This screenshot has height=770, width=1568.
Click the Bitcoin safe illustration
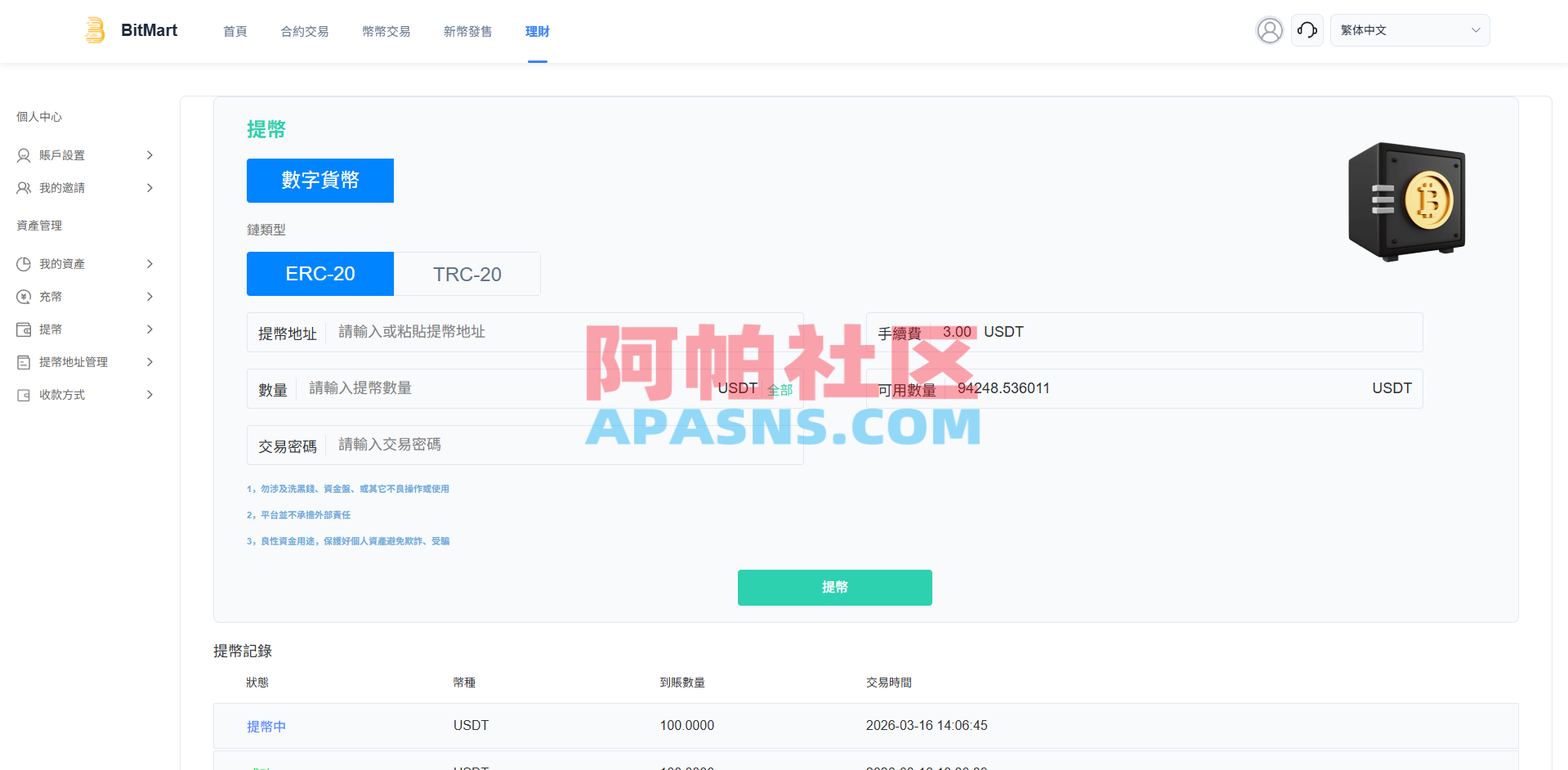point(1406,202)
